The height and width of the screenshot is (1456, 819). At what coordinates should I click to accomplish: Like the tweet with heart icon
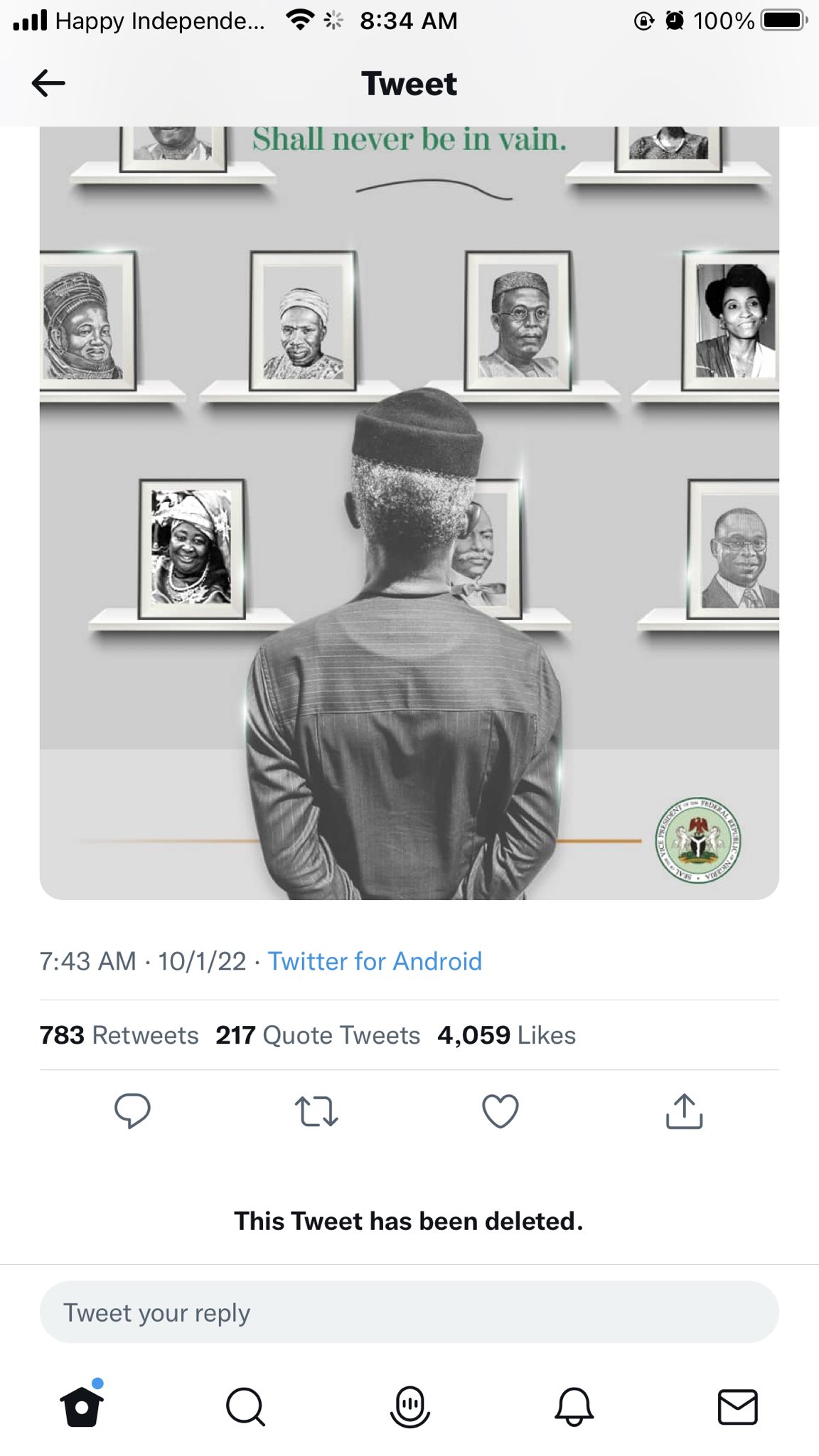500,1111
